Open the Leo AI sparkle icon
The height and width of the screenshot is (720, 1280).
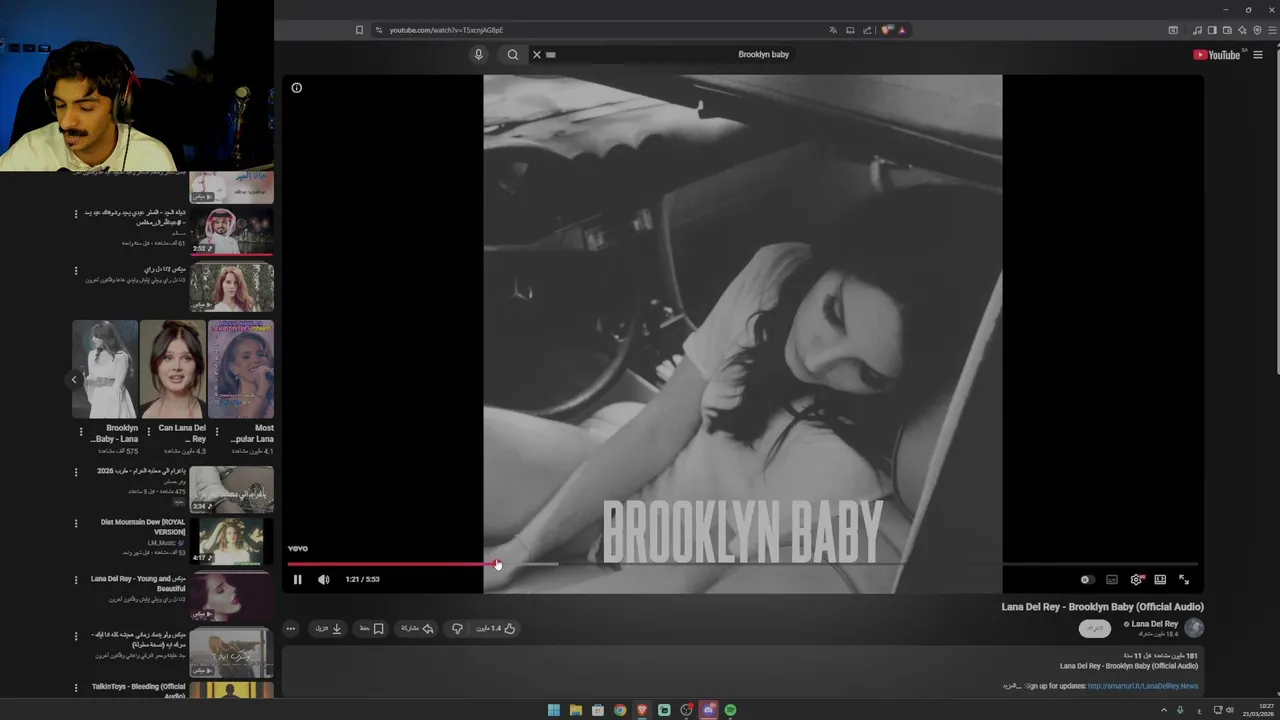tap(1242, 30)
